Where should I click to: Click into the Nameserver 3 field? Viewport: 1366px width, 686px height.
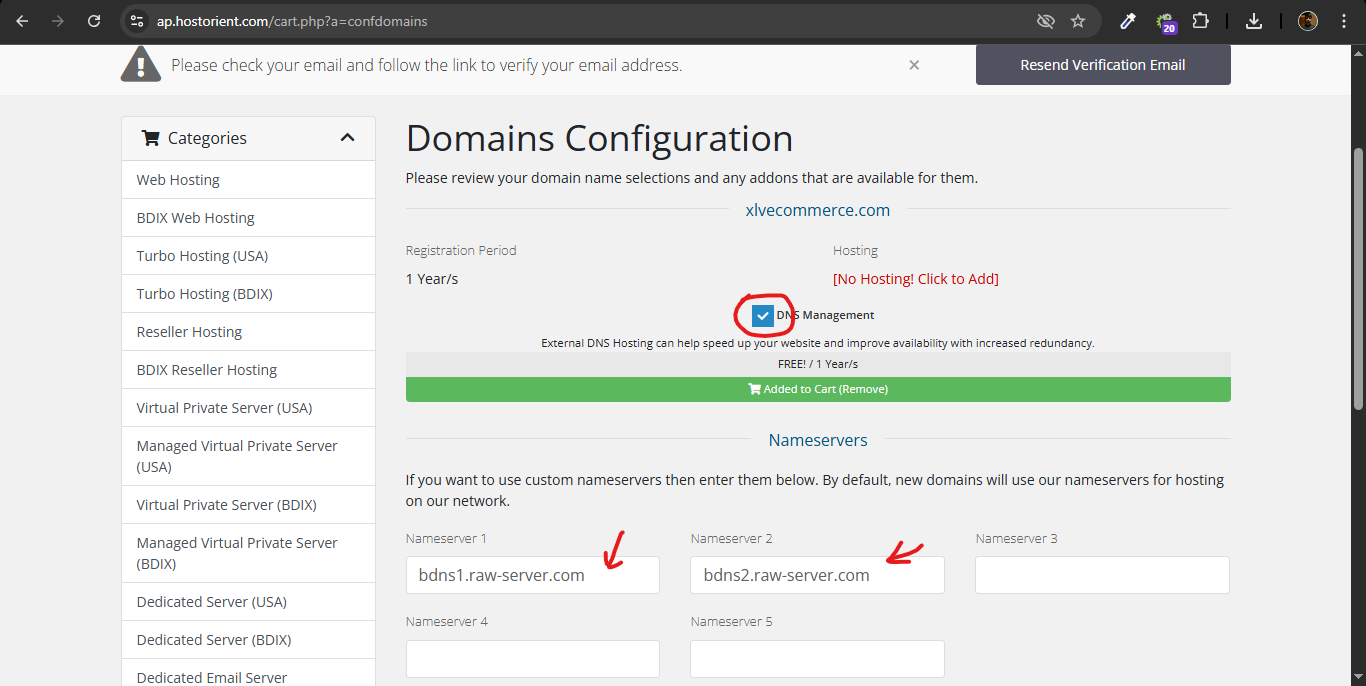point(1101,575)
